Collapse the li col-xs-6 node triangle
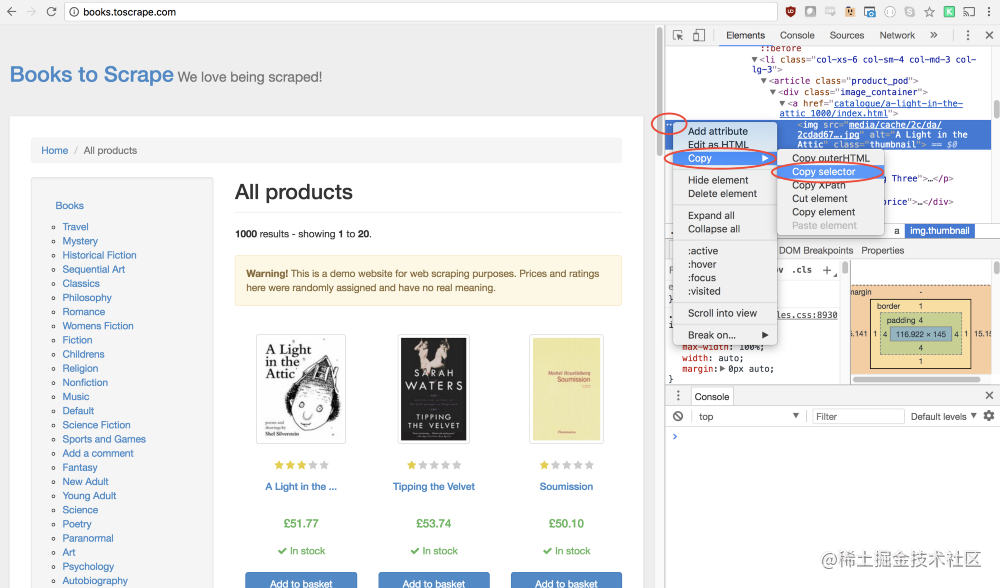This screenshot has height=588, width=1000. (754, 60)
